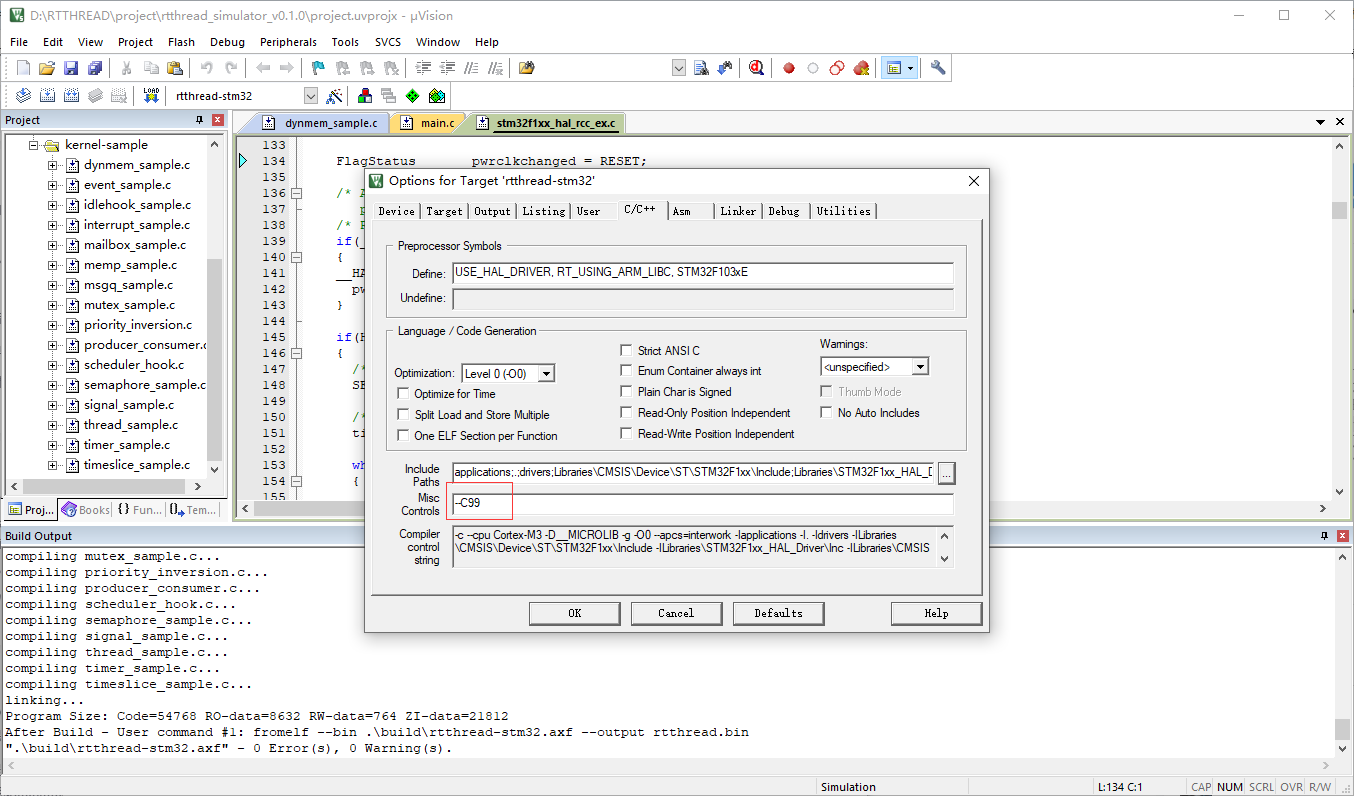Click the Comment selection toolbar icon

point(471,68)
